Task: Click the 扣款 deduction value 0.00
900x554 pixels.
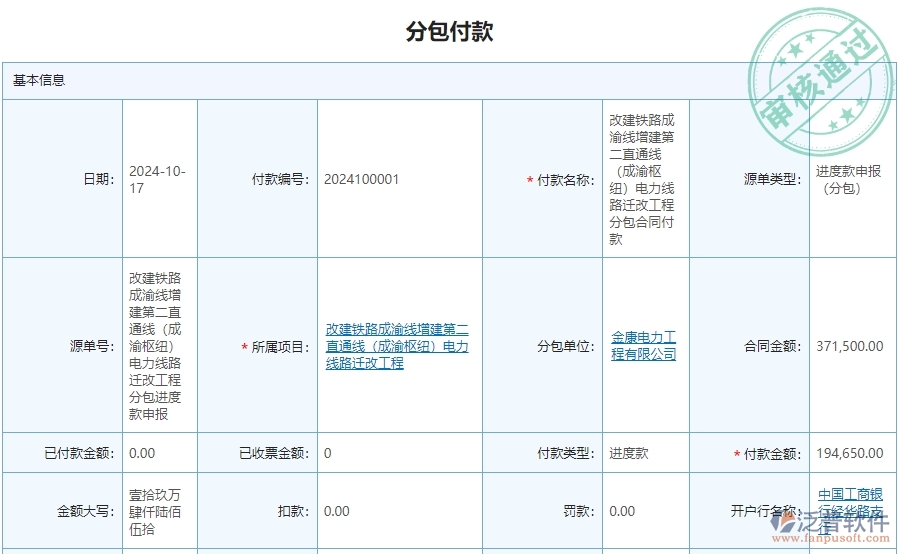Action: click(337, 511)
